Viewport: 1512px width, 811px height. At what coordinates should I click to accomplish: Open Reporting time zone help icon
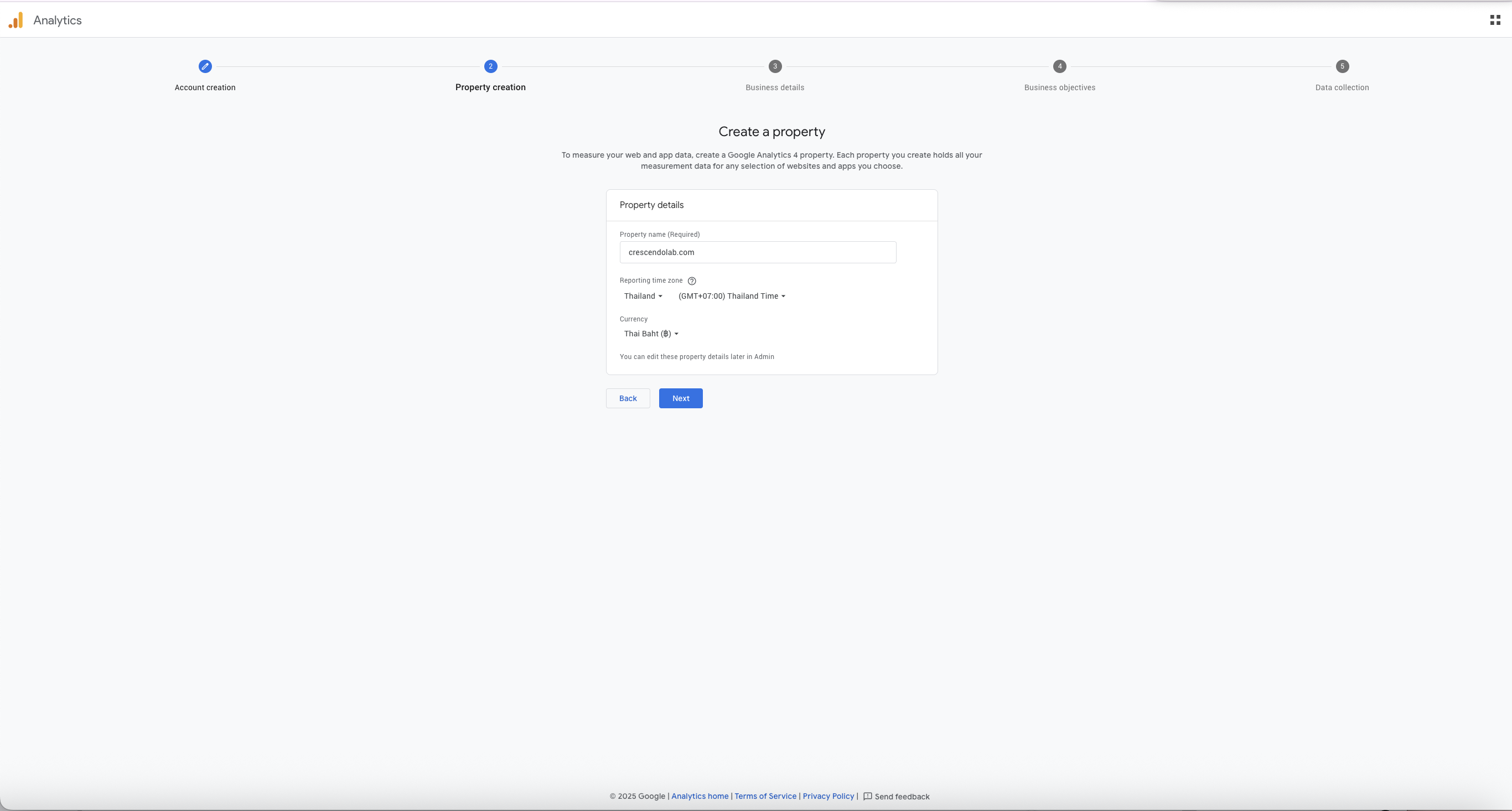(691, 281)
